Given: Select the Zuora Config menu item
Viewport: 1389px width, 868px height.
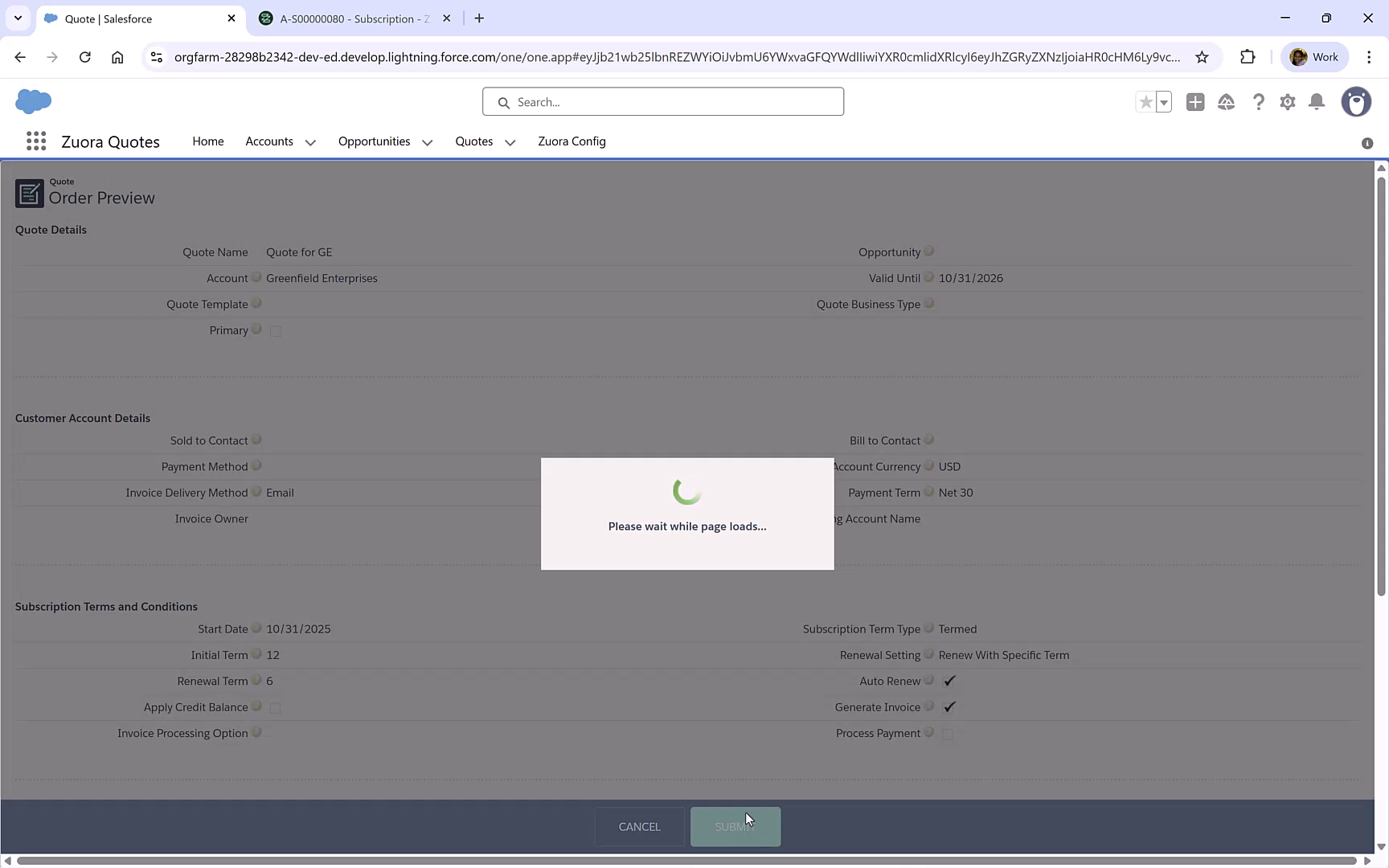Looking at the screenshot, I should 572,141.
